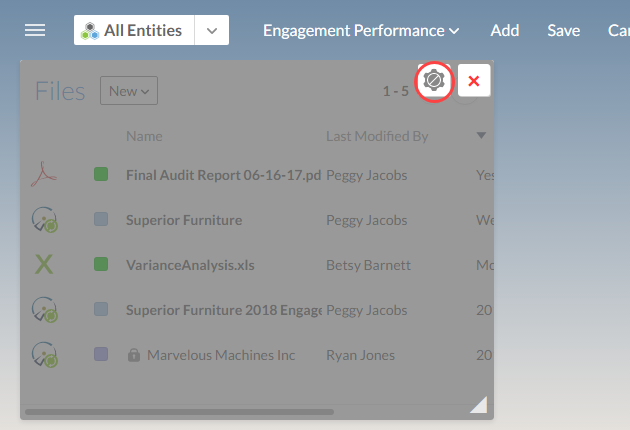Image resolution: width=630 pixels, height=430 pixels.
Task: Click the engagement icon for Superior Furniture 2018
Action: coord(44,310)
